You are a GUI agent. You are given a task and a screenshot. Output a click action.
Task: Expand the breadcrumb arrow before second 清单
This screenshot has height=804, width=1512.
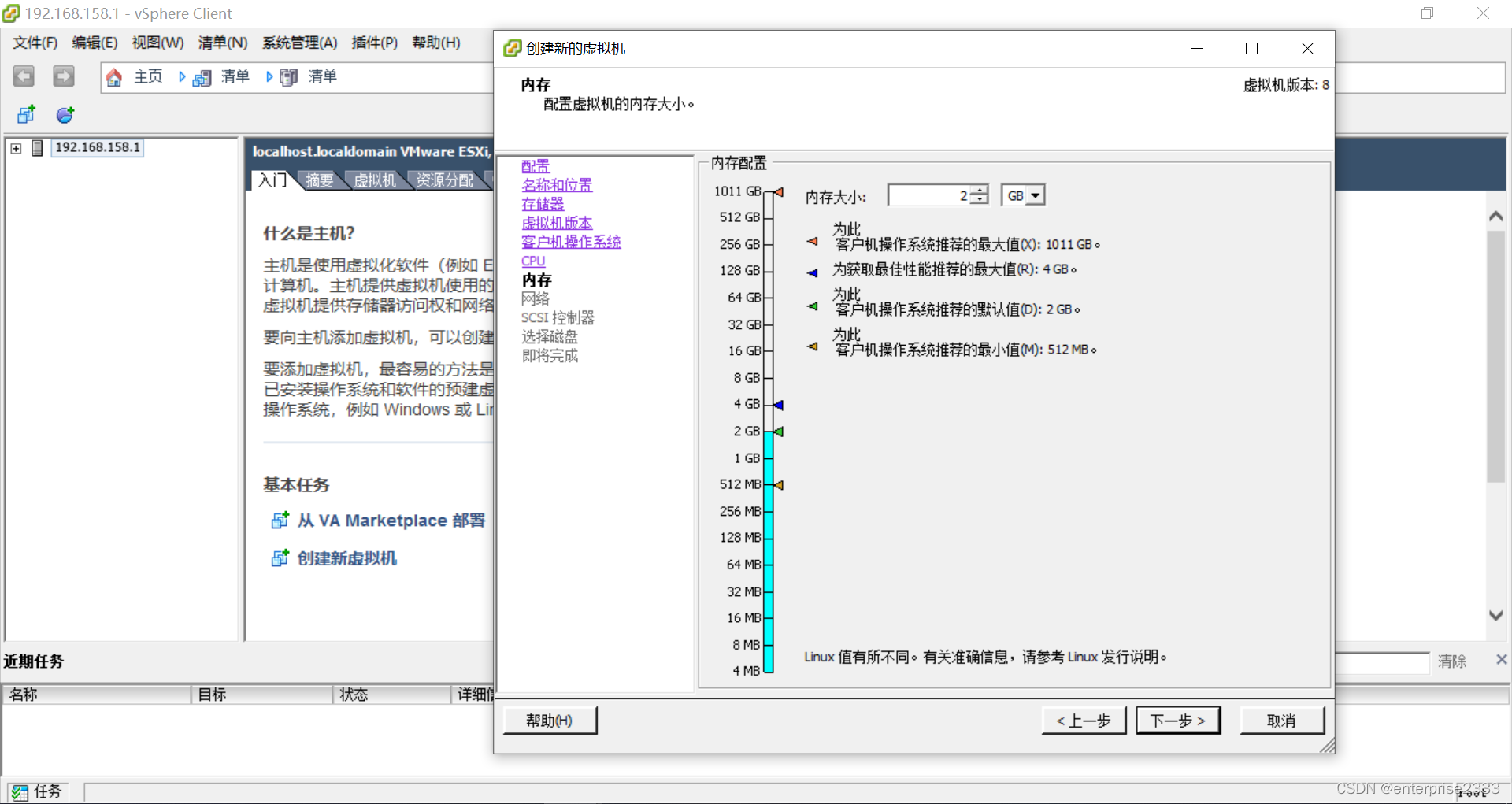click(269, 76)
